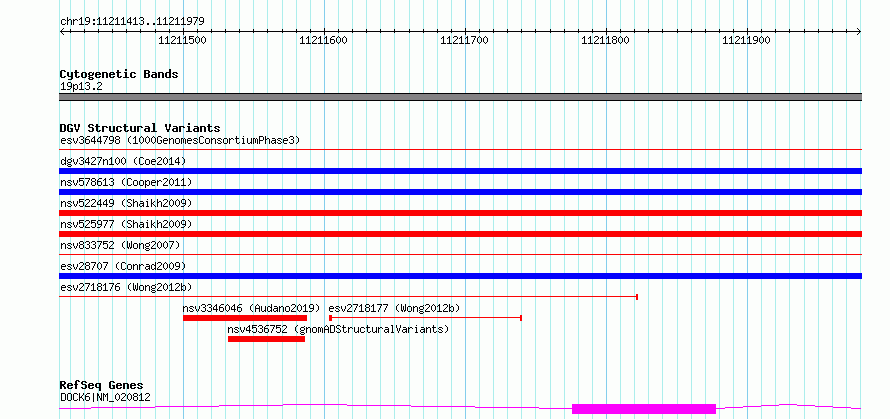890x419 pixels.
Task: Click the nsv4536752 red variant bar
Action: pyautogui.click(x=266, y=339)
